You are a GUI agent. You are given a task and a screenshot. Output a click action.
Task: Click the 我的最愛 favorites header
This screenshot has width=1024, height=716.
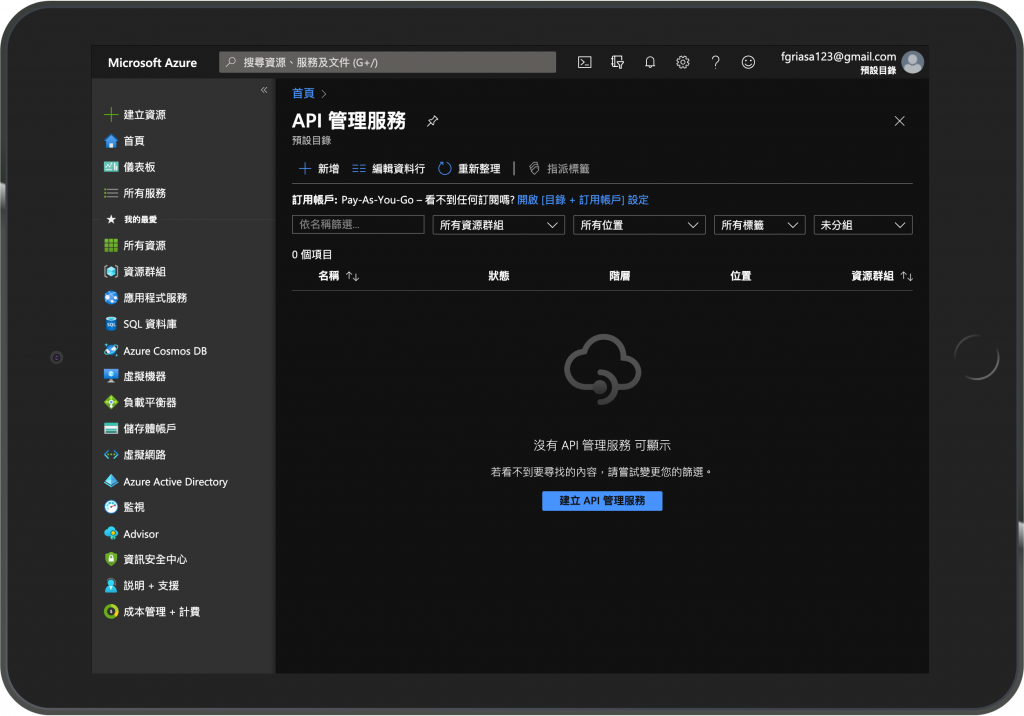click(x=140, y=220)
